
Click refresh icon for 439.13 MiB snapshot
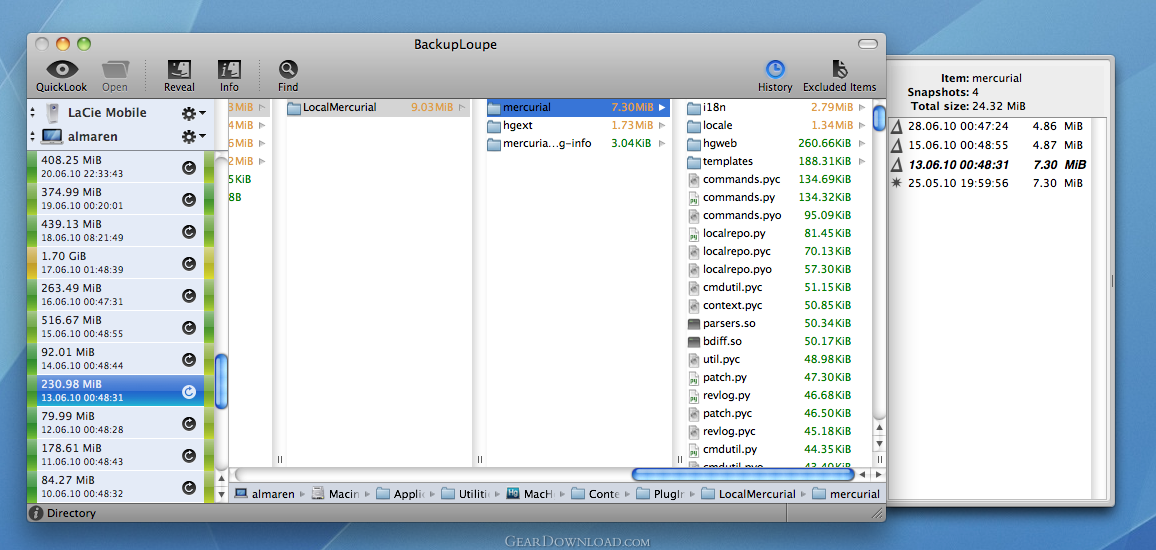[189, 231]
